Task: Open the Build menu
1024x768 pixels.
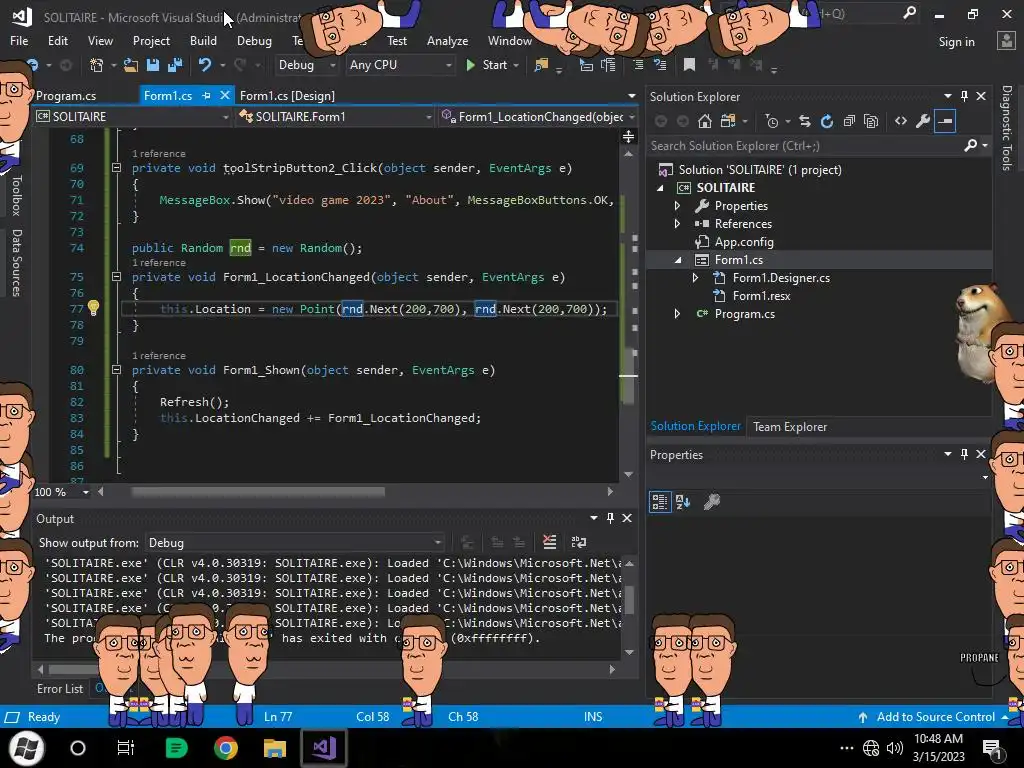Action: [203, 40]
